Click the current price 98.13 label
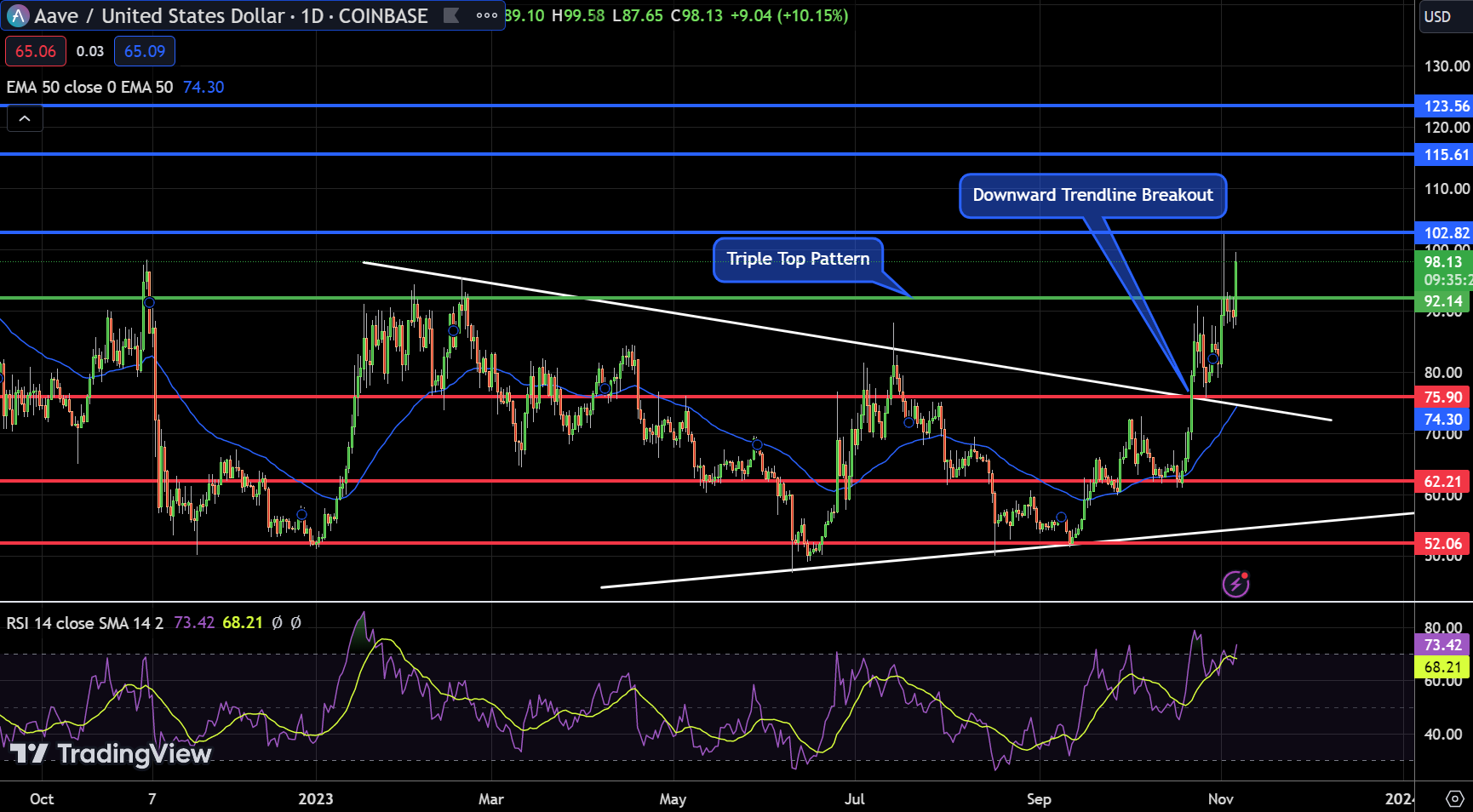This screenshot has width=1473, height=812. 1443,262
